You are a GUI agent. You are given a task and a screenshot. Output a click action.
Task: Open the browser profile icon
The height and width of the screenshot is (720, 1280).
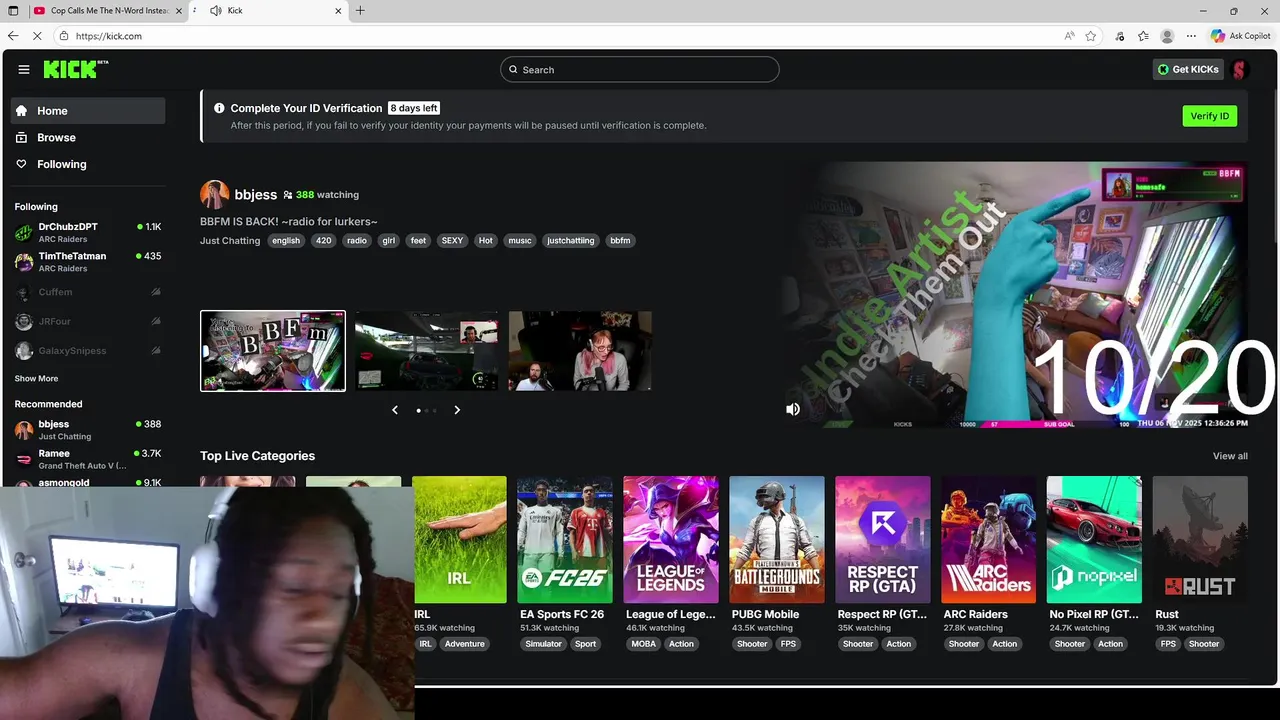coord(1167,36)
